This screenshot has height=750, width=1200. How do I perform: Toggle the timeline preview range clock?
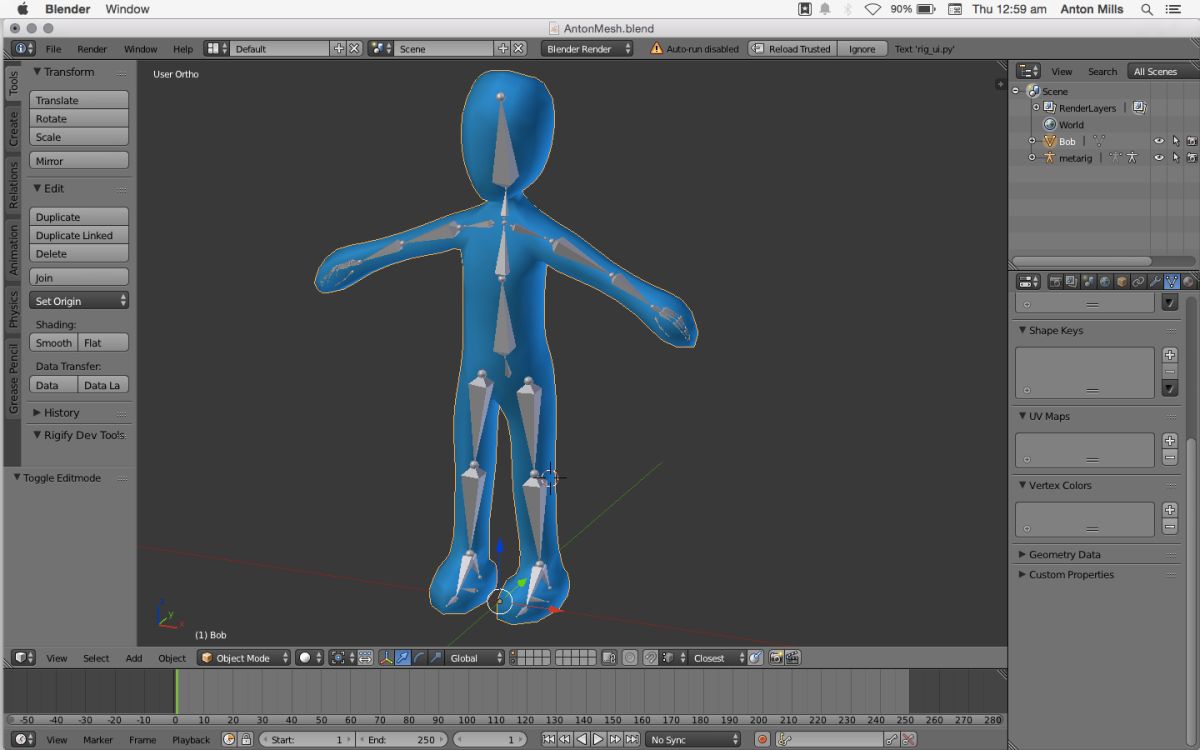coord(227,740)
